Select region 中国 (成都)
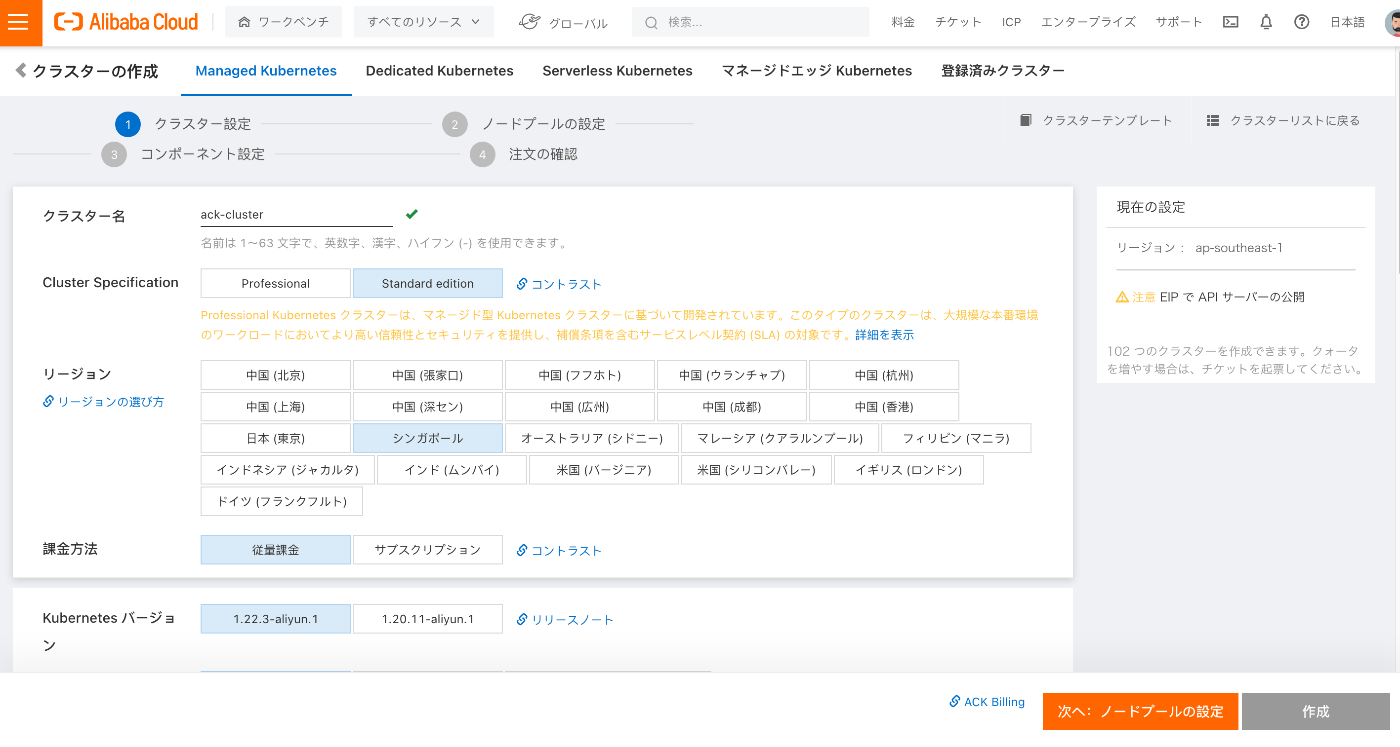 (x=732, y=407)
